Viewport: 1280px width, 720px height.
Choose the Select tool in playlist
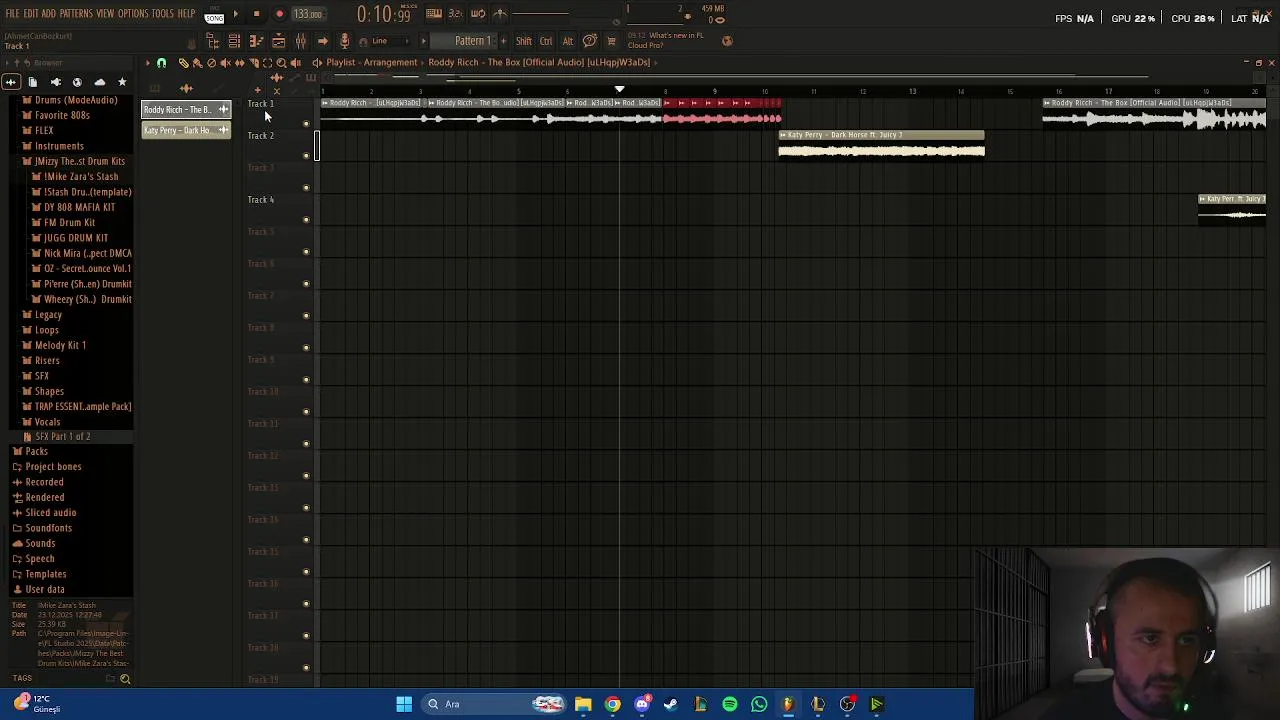coord(267,62)
